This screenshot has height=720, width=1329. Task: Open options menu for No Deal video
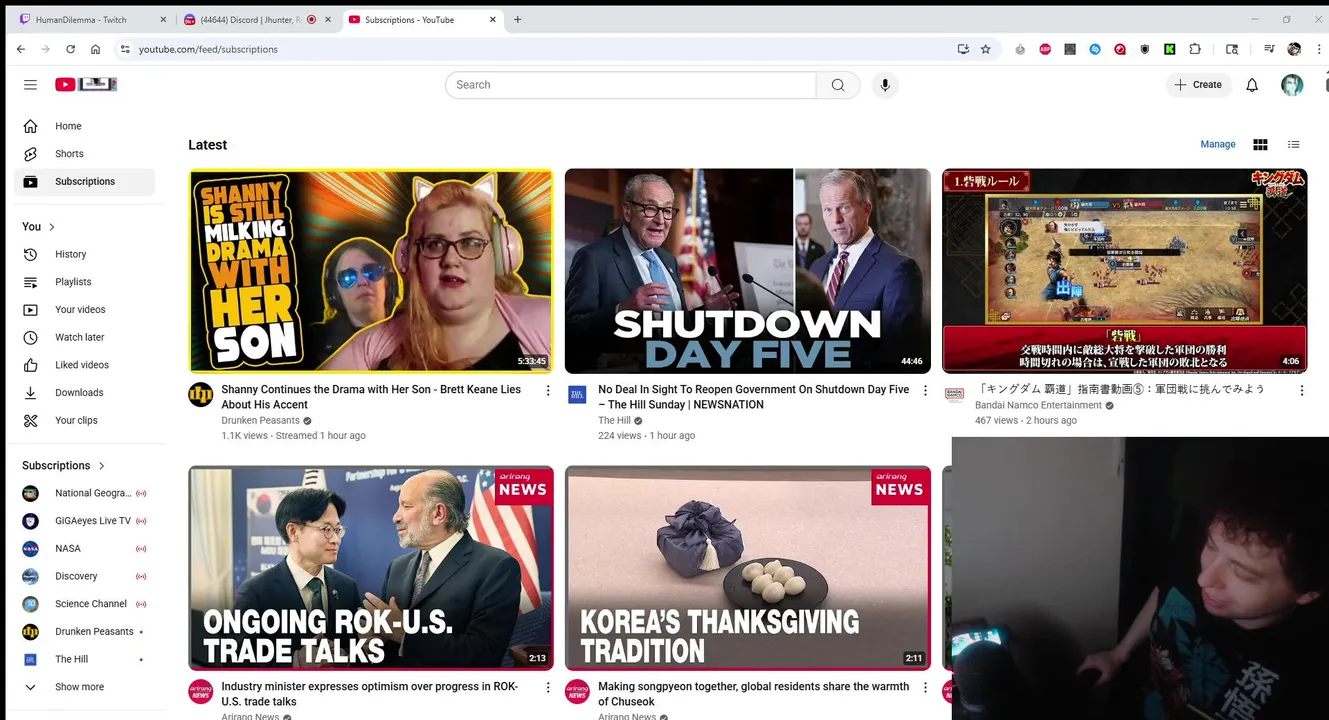(925, 390)
